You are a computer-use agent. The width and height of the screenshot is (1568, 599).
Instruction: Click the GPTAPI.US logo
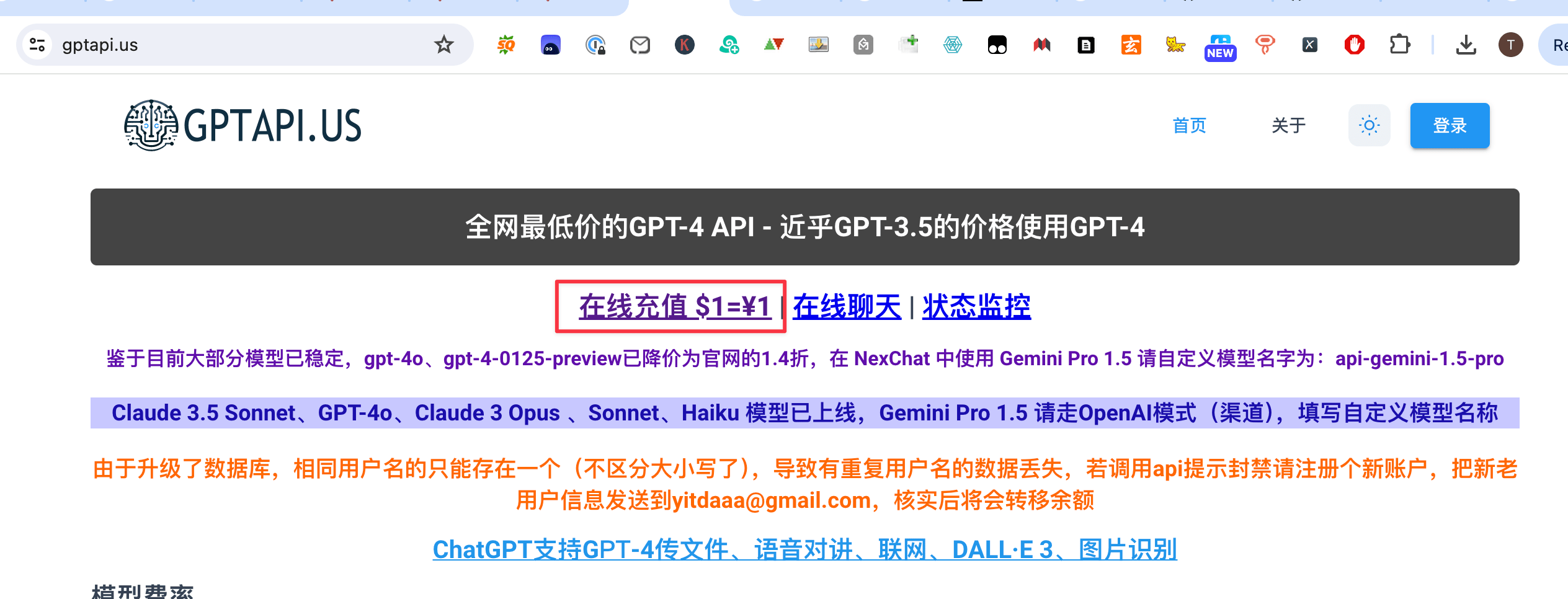pos(243,125)
